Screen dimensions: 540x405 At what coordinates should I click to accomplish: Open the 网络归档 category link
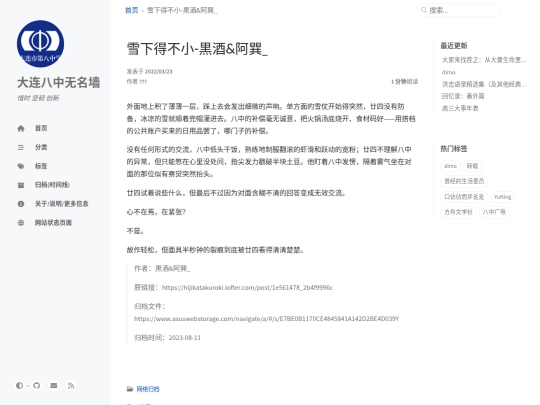coord(148,389)
